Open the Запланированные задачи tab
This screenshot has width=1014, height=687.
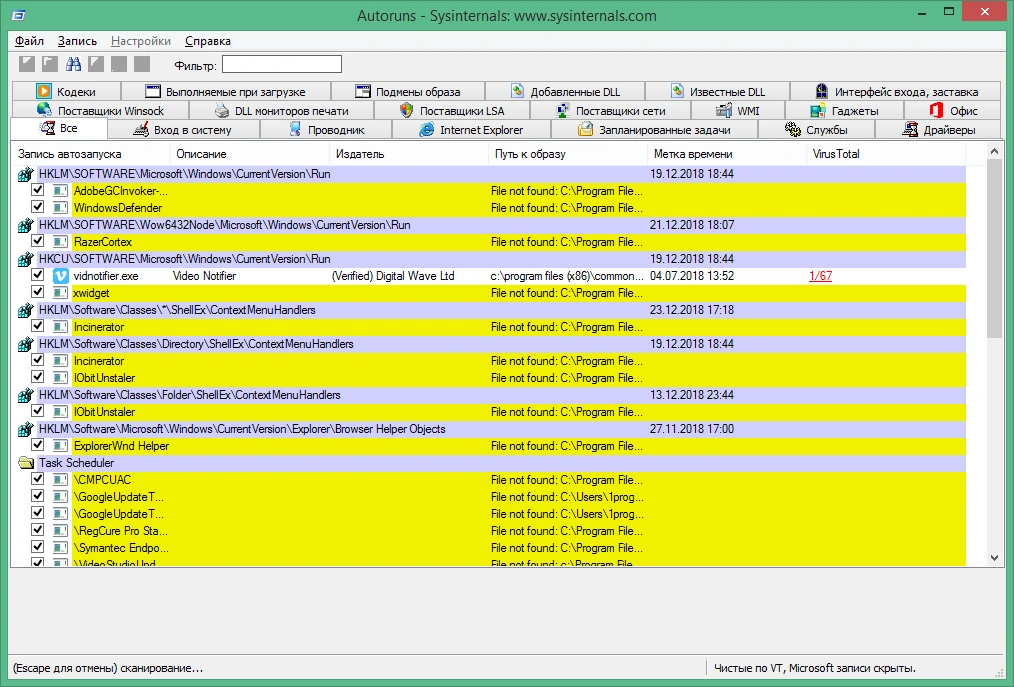654,129
